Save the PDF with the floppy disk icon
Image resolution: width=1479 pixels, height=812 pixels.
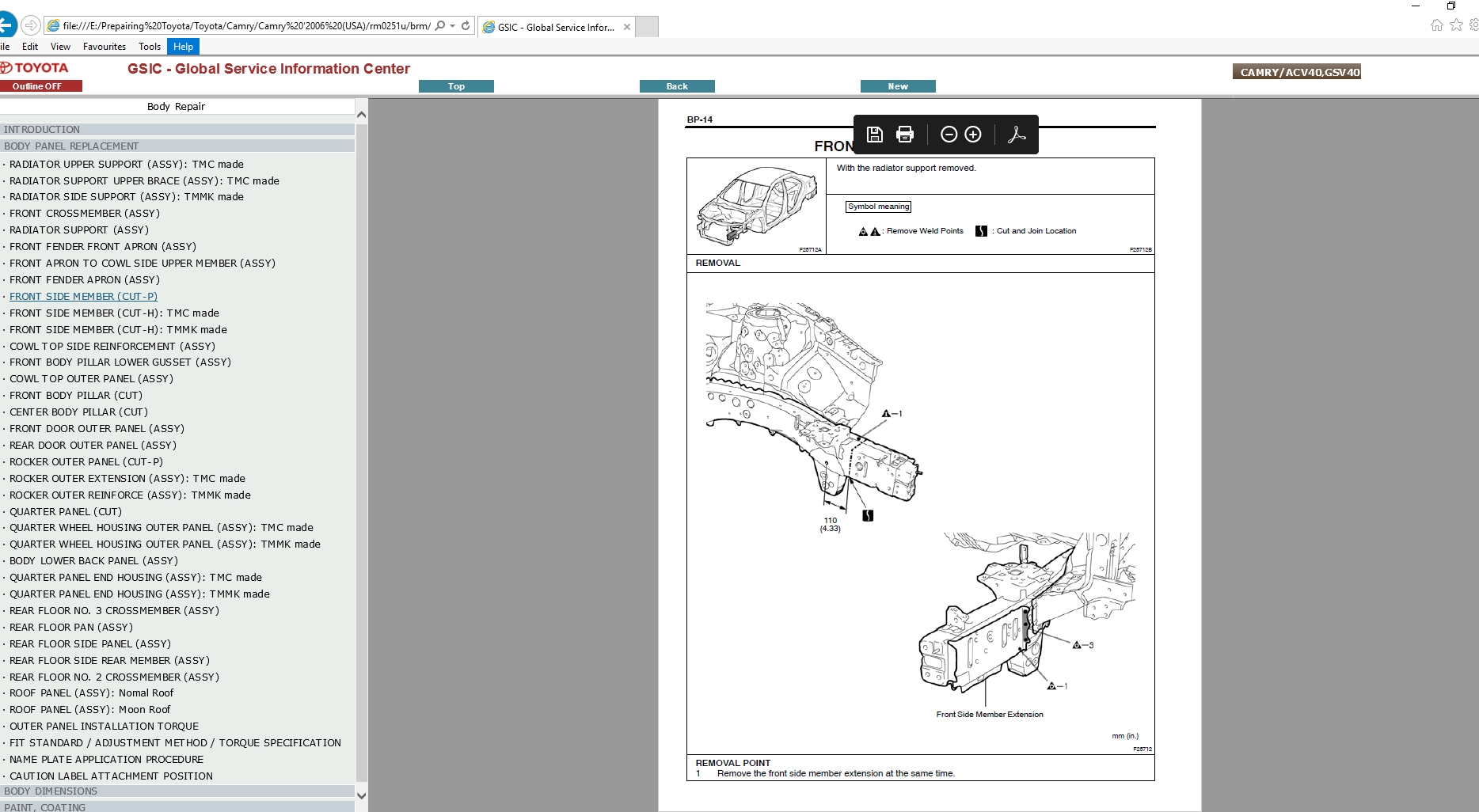[x=874, y=135]
